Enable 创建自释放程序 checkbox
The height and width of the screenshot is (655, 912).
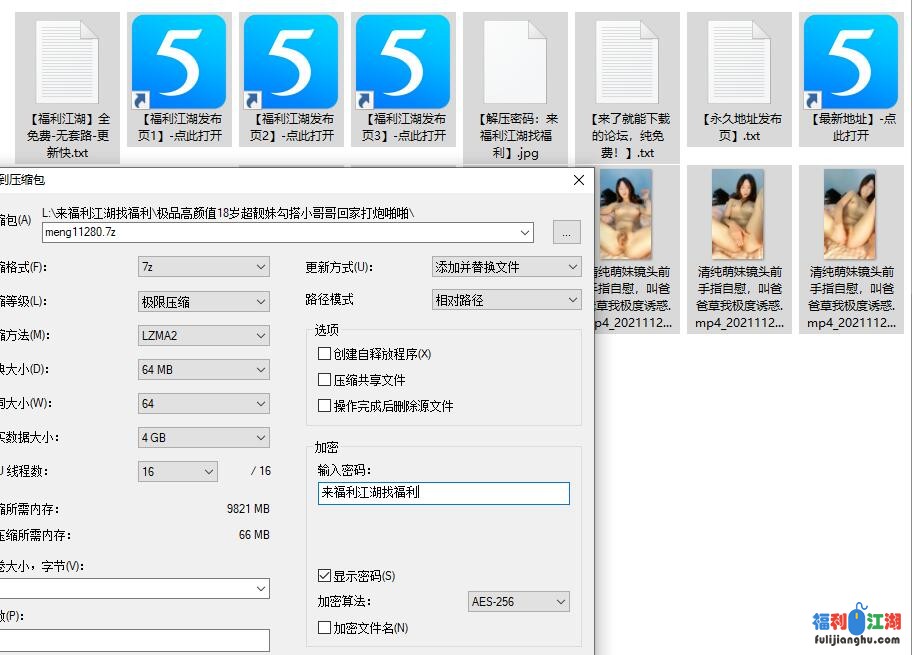click(324, 354)
